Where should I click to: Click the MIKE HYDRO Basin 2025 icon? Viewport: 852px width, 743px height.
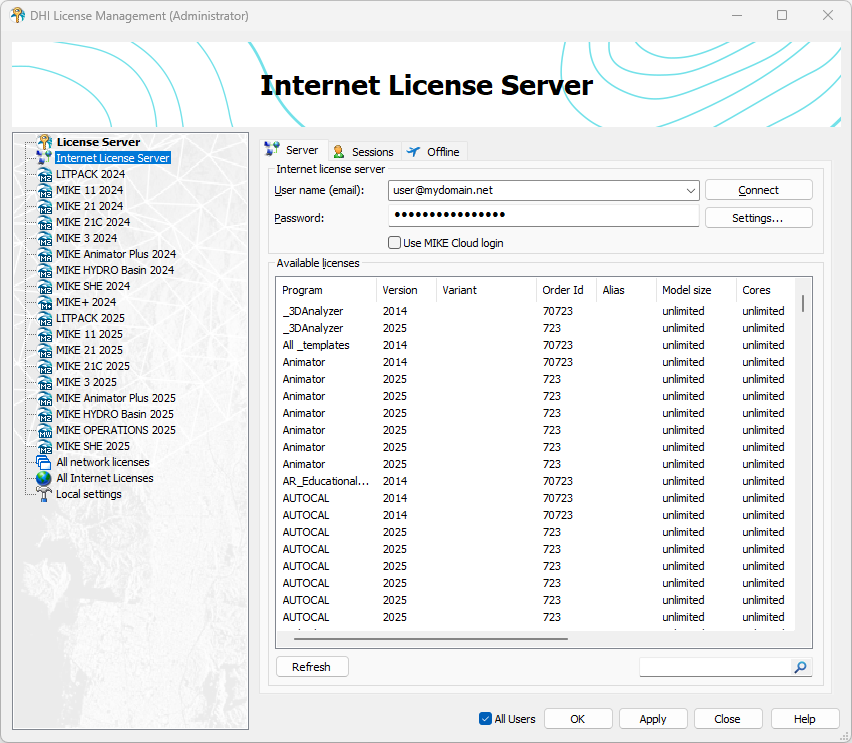(x=45, y=415)
